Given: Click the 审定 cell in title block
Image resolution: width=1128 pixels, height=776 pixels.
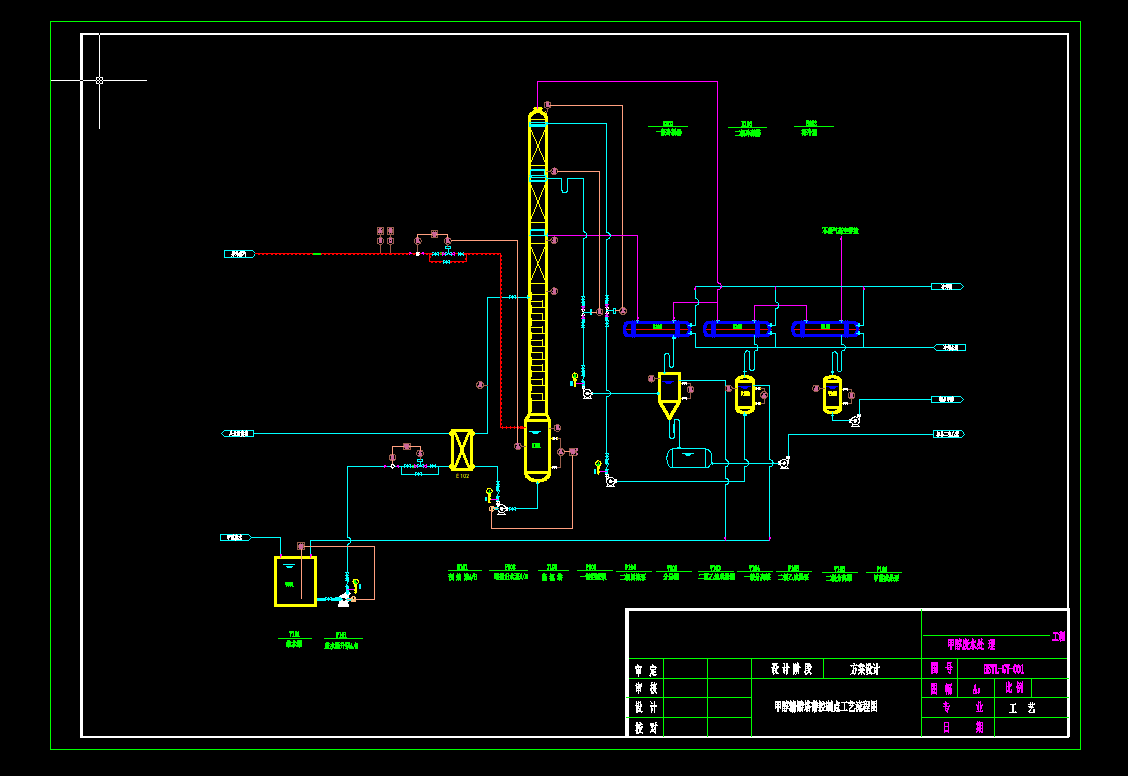Looking at the screenshot, I should point(645,668).
